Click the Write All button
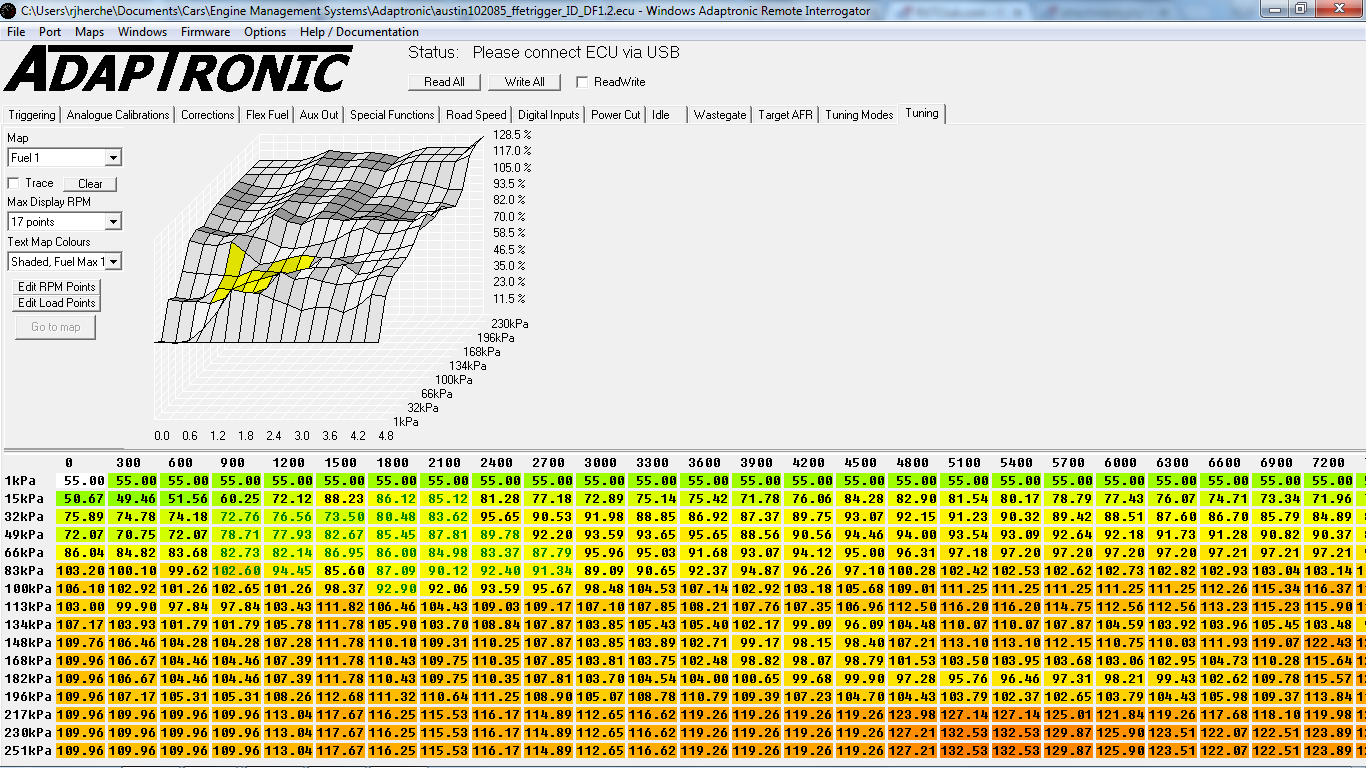1366x768 pixels. 525,82
